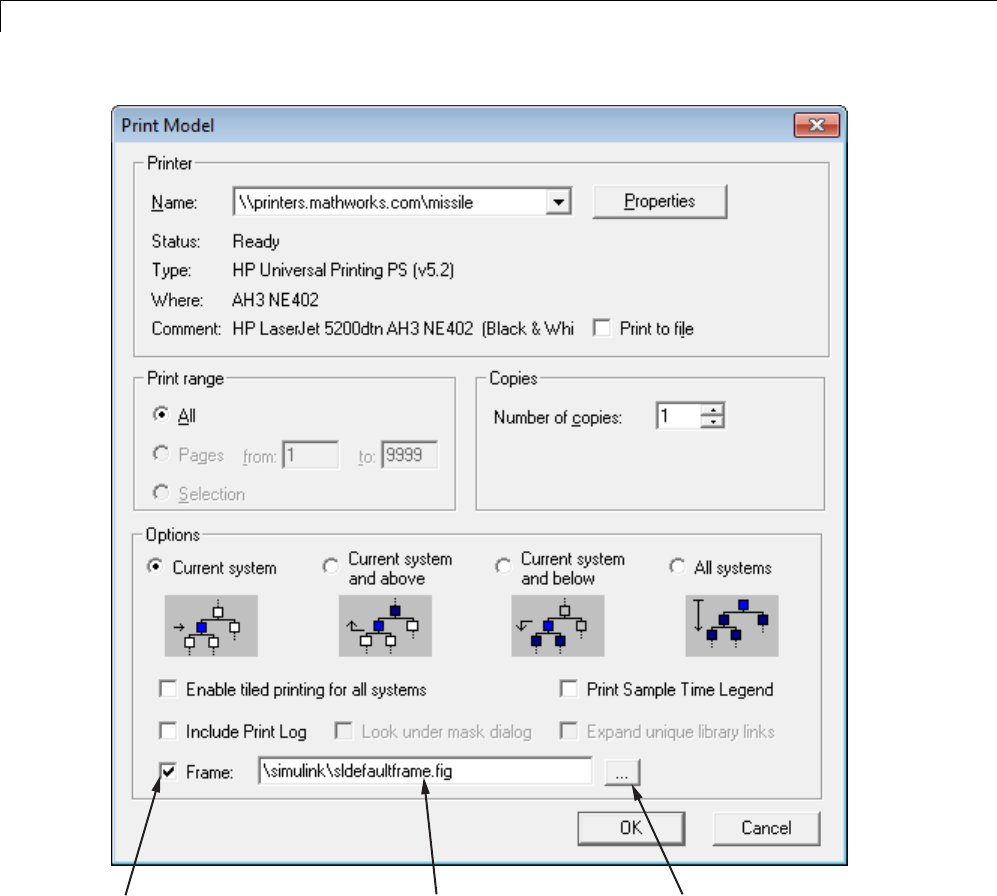The width and height of the screenshot is (997, 896).
Task: Click the Number of copies field
Action: 678,417
